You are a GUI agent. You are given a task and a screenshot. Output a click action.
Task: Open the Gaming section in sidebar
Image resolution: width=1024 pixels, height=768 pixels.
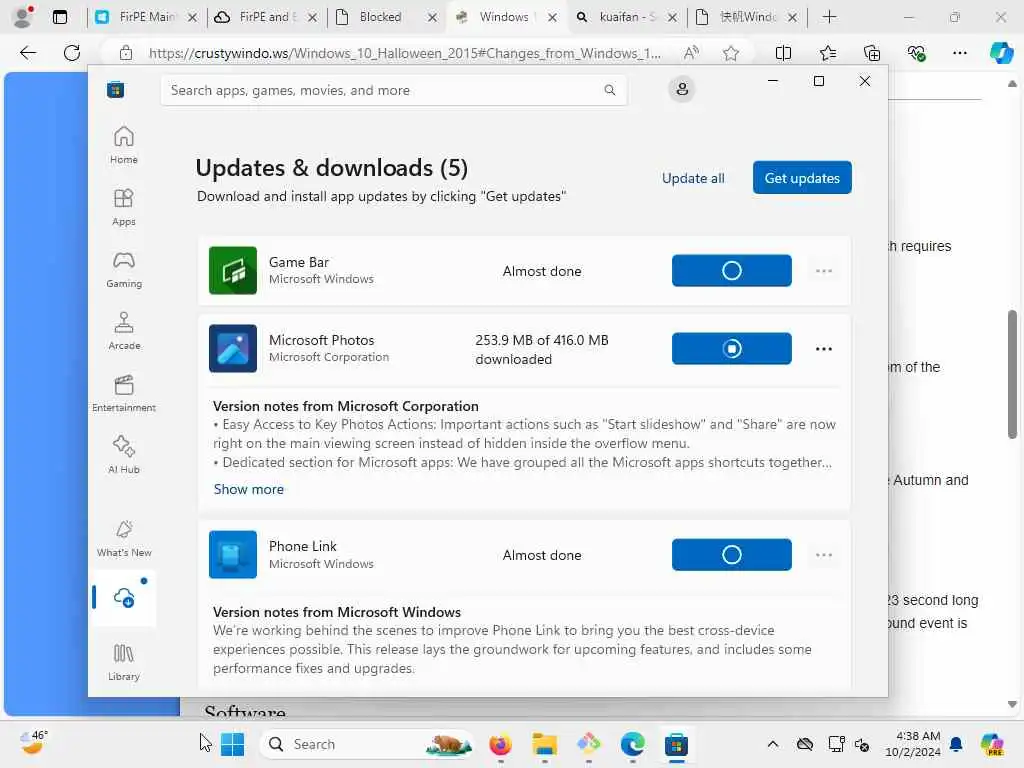point(123,269)
